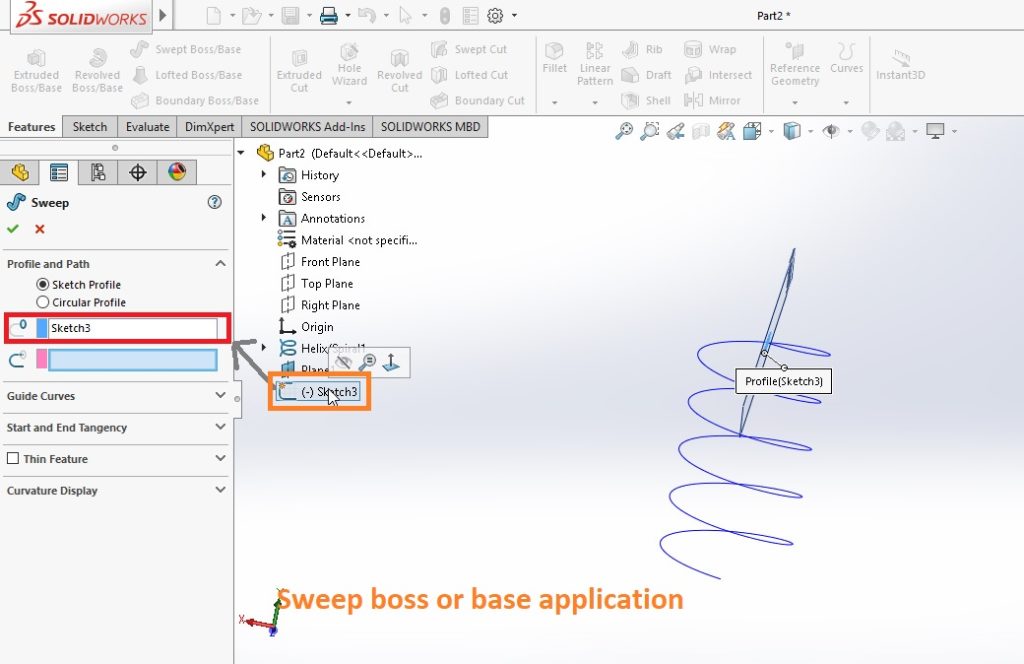
Task: Collapse the Profile and Path section
Action: pyautogui.click(x=221, y=264)
